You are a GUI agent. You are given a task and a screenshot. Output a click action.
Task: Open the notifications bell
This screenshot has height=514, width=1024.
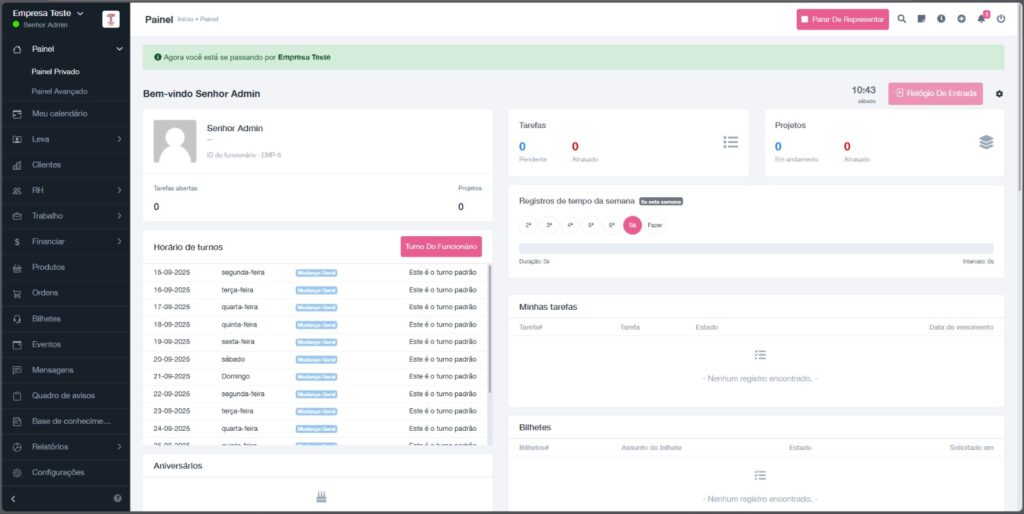981,19
